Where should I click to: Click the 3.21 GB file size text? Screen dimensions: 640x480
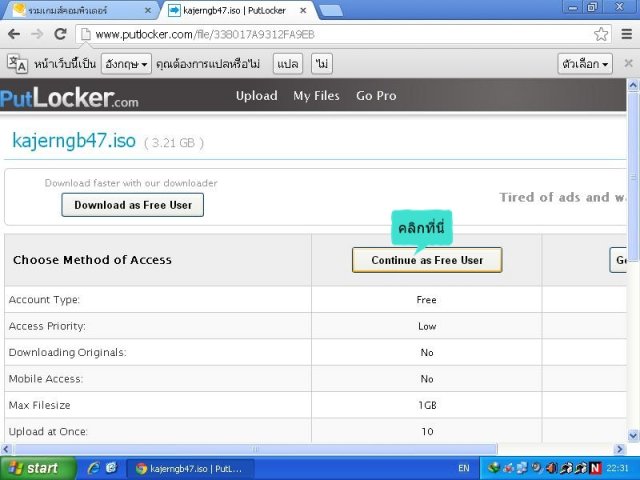(173, 143)
